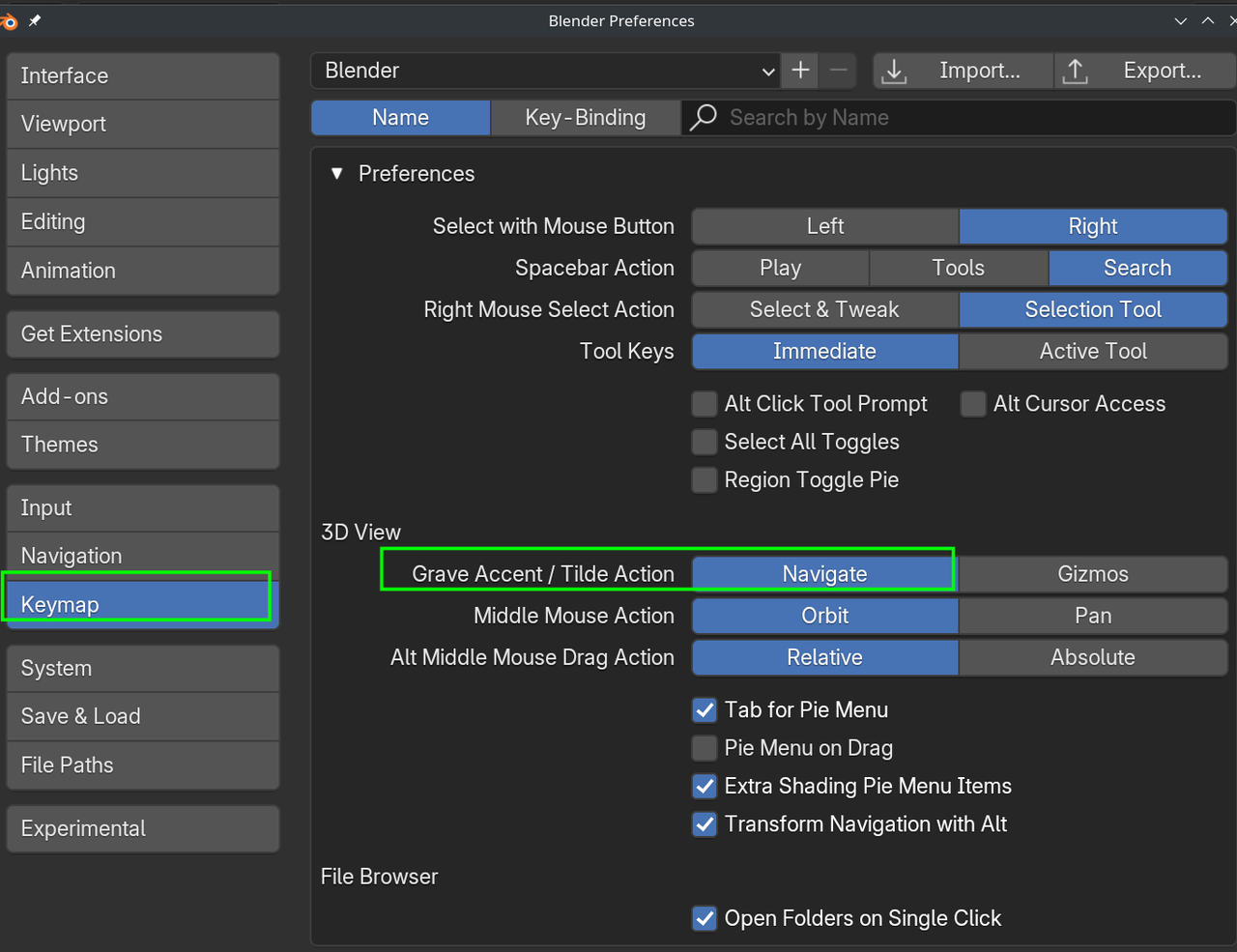Open the Get Extensions tab
Screen dimensions: 1237x952
click(x=143, y=333)
